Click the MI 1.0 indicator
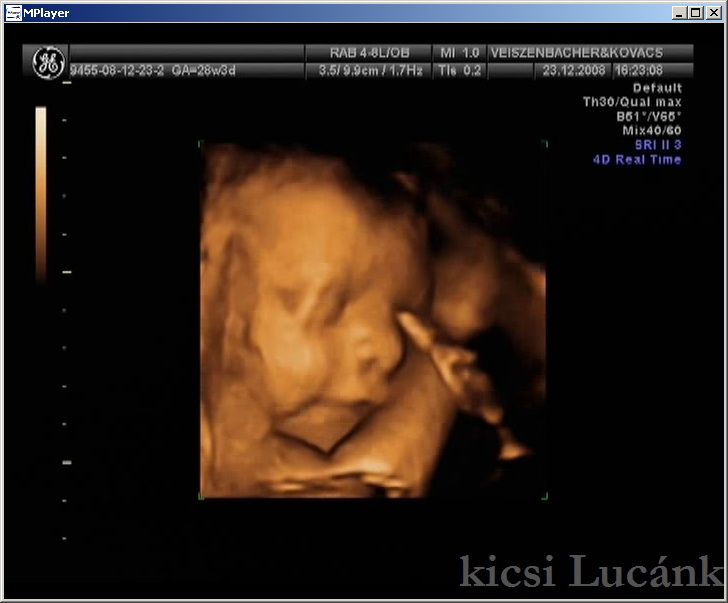Screen dimensions: 728x603 pyautogui.click(x=459, y=52)
